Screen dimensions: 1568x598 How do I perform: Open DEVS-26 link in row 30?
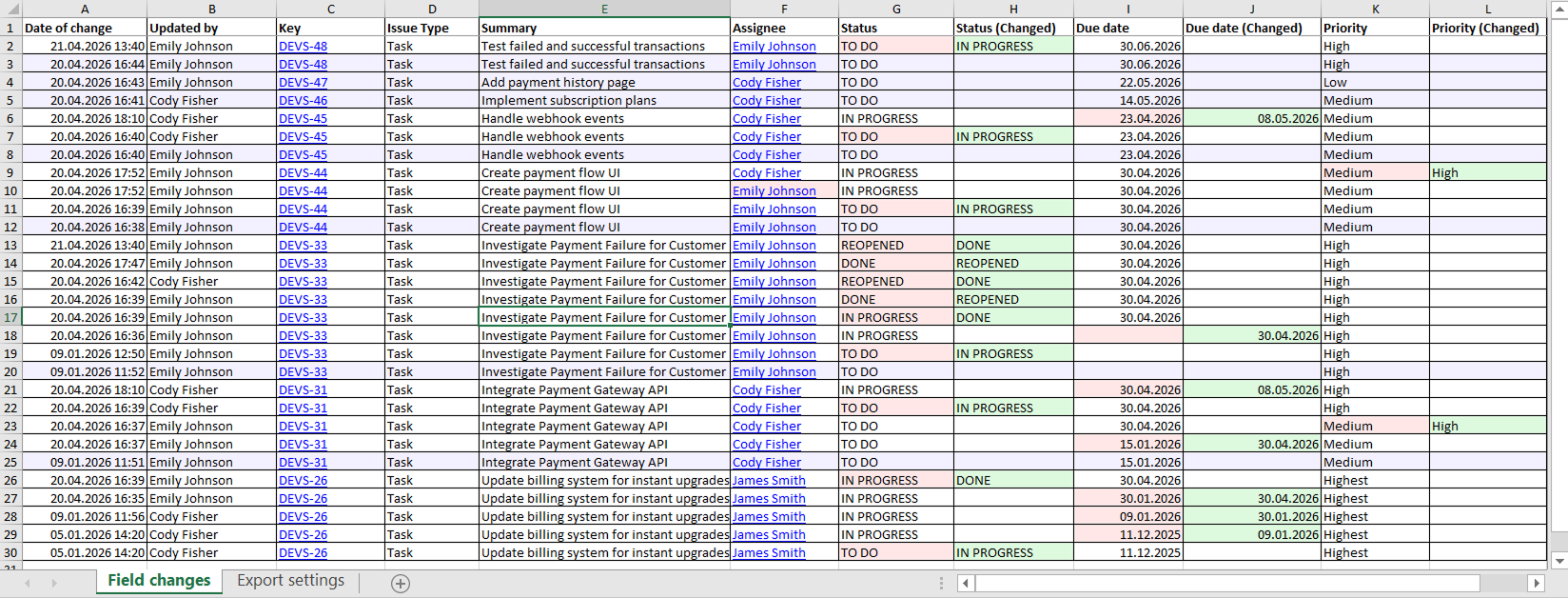(x=303, y=552)
